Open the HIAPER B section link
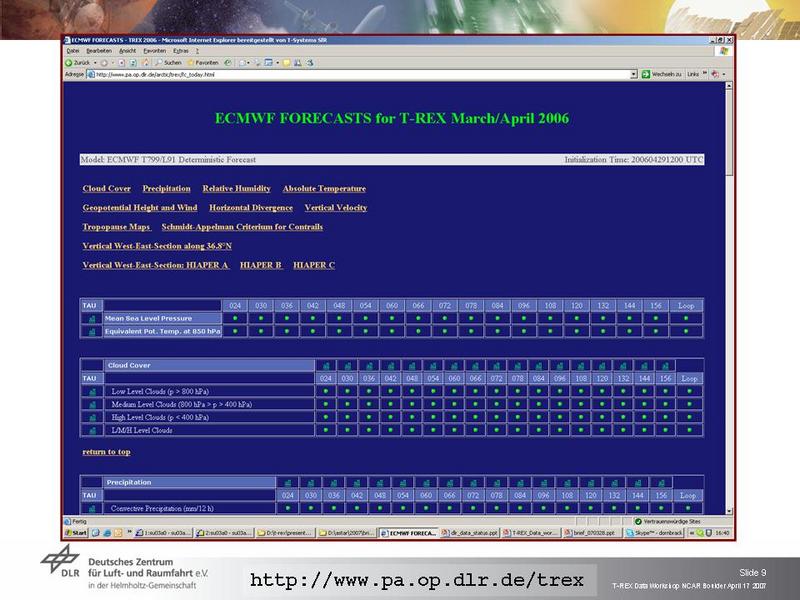Screen dimensions: 800x600 tap(261, 265)
